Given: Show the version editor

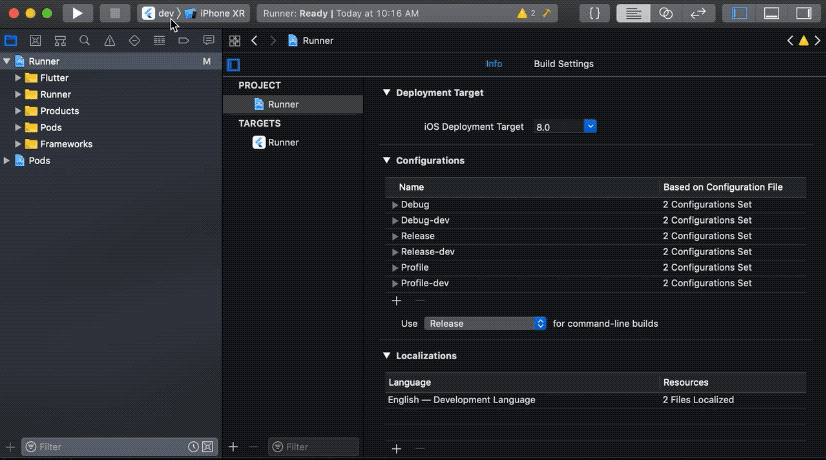Looking at the screenshot, I should tap(698, 13).
